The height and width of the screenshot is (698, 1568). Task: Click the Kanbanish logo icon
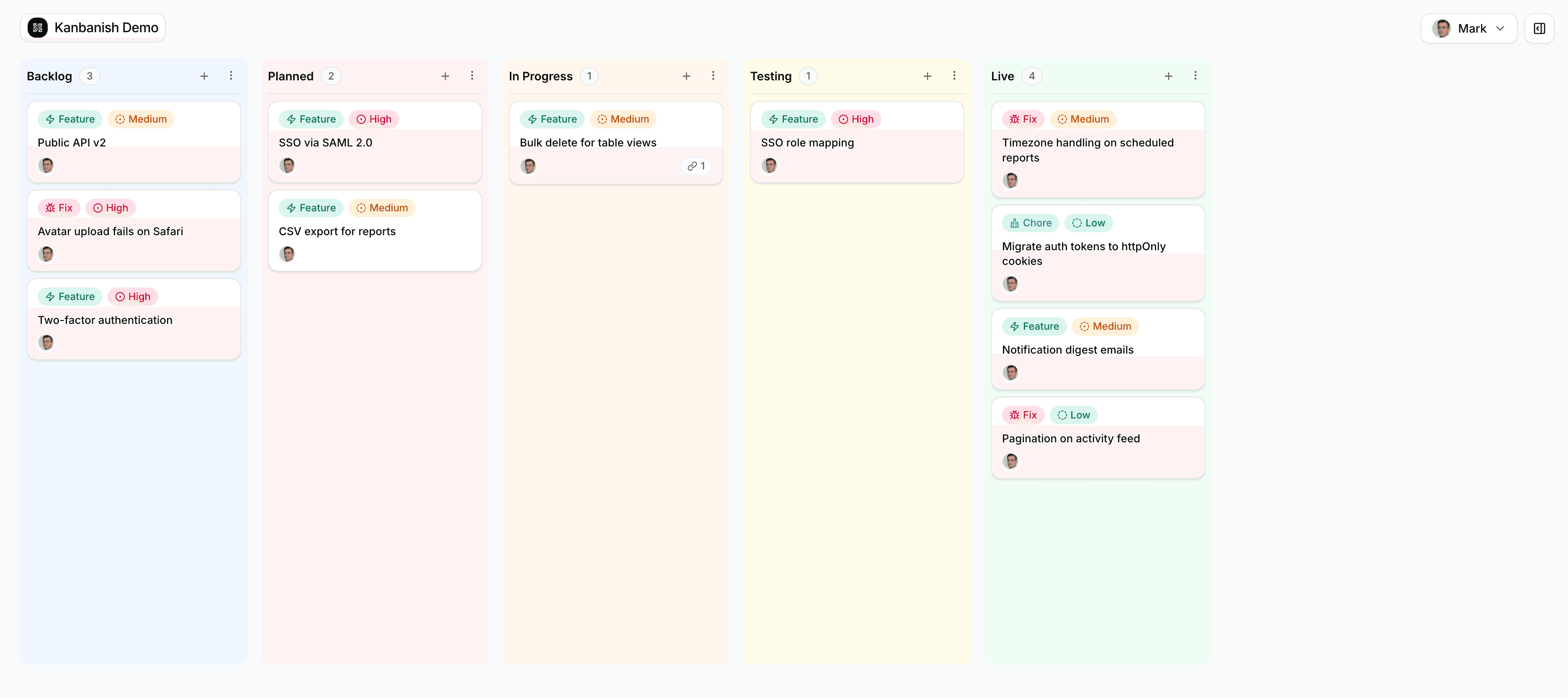38,27
